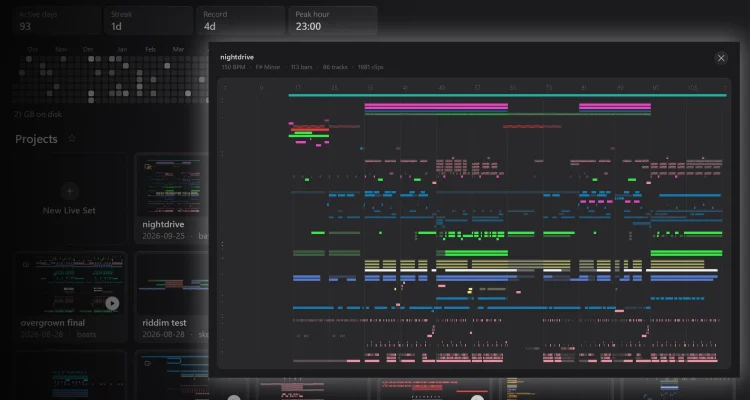Select the magenta clip starting at bar 81

tap(615, 105)
